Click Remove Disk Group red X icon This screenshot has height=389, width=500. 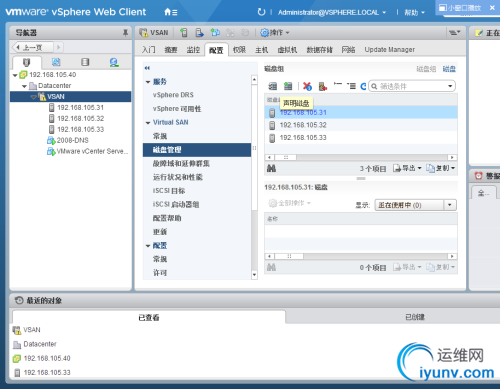(x=307, y=86)
